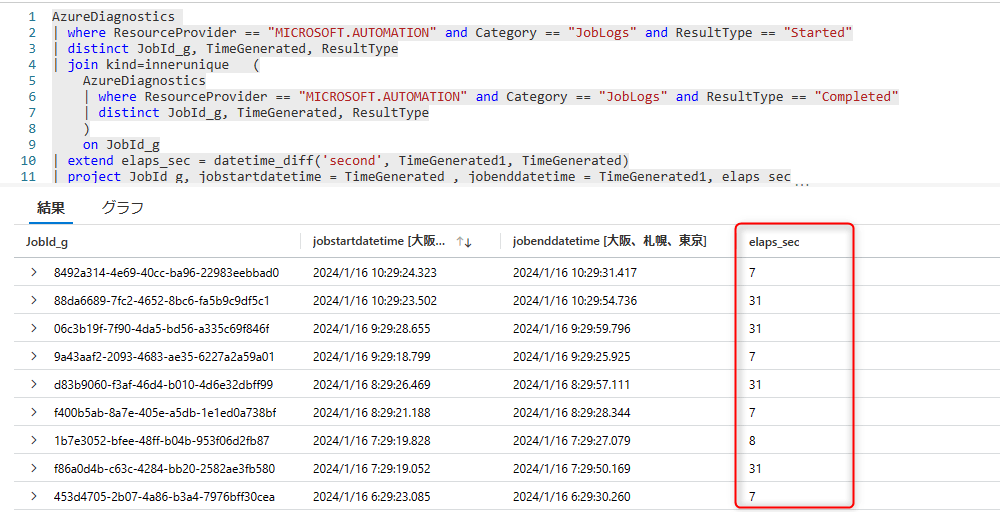Viewport: 1000px width, 512px height.
Task: Select the jobenddatetime column header
Action: [609, 241]
